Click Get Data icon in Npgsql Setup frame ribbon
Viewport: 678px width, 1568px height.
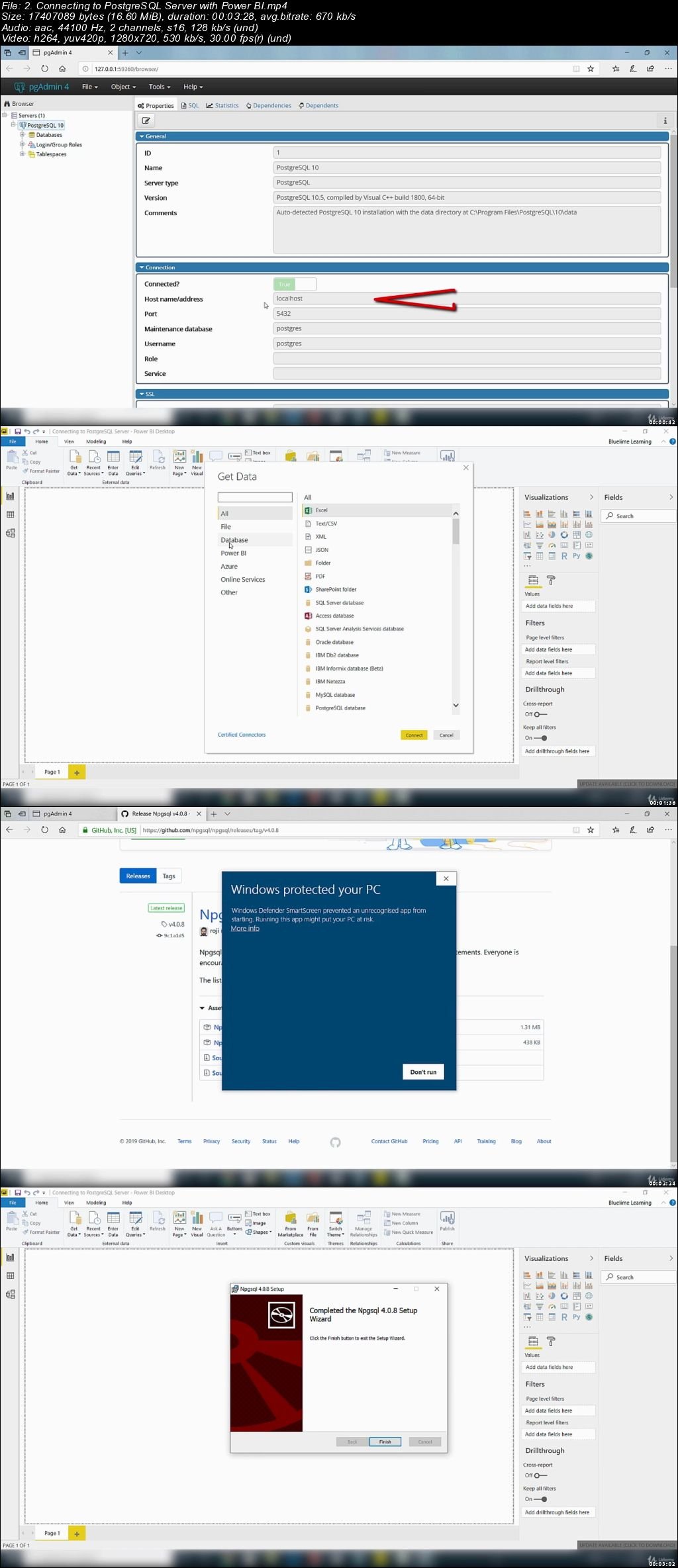74,1218
